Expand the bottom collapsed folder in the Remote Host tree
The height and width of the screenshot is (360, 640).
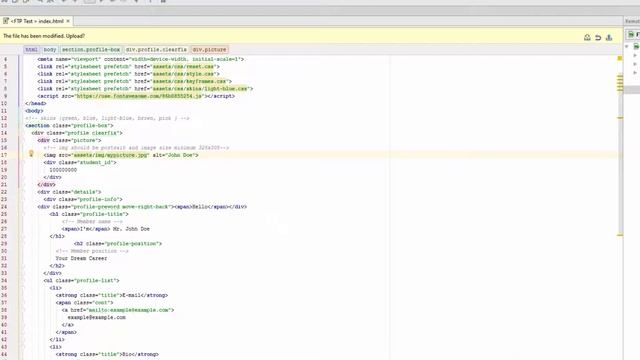[x=635, y=73]
